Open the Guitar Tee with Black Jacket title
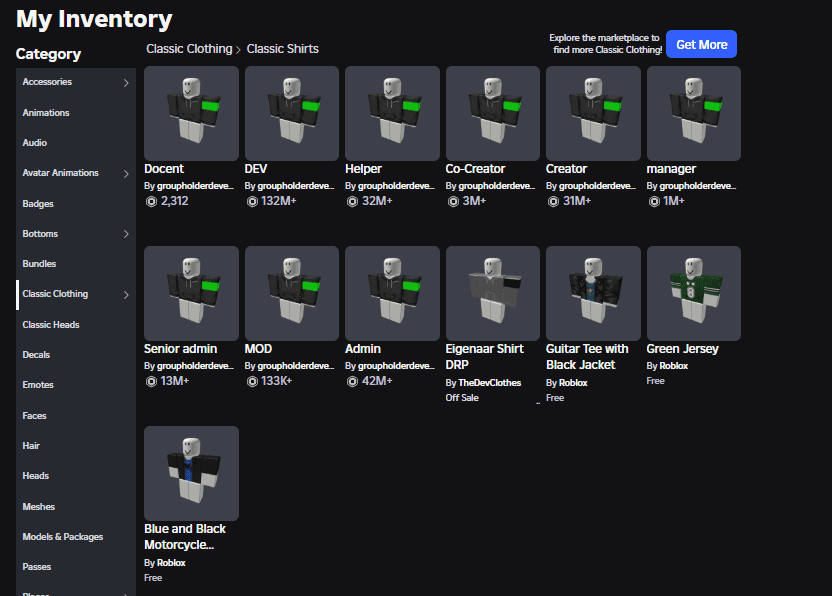Image resolution: width=832 pixels, height=596 pixels. pyautogui.click(x=587, y=357)
